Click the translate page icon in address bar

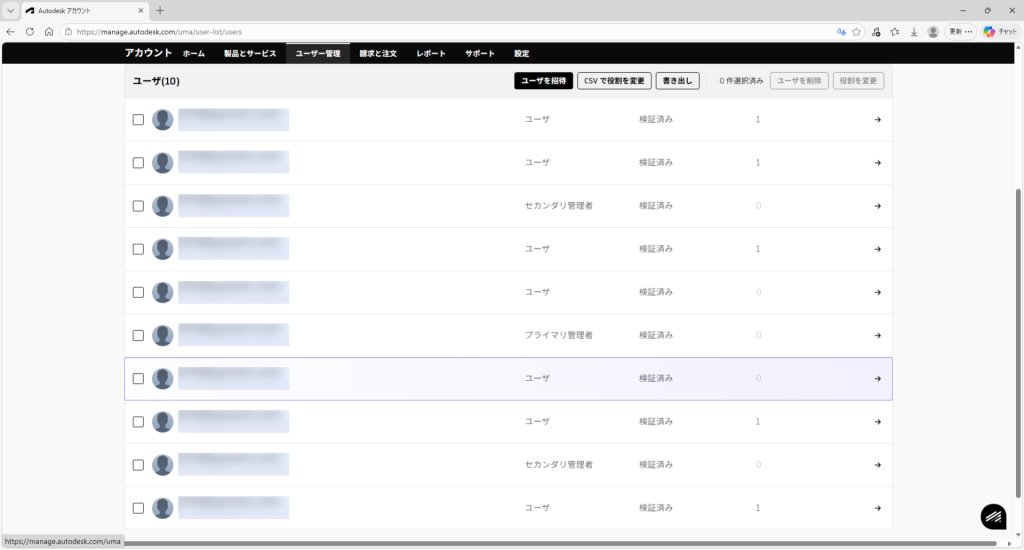(841, 31)
